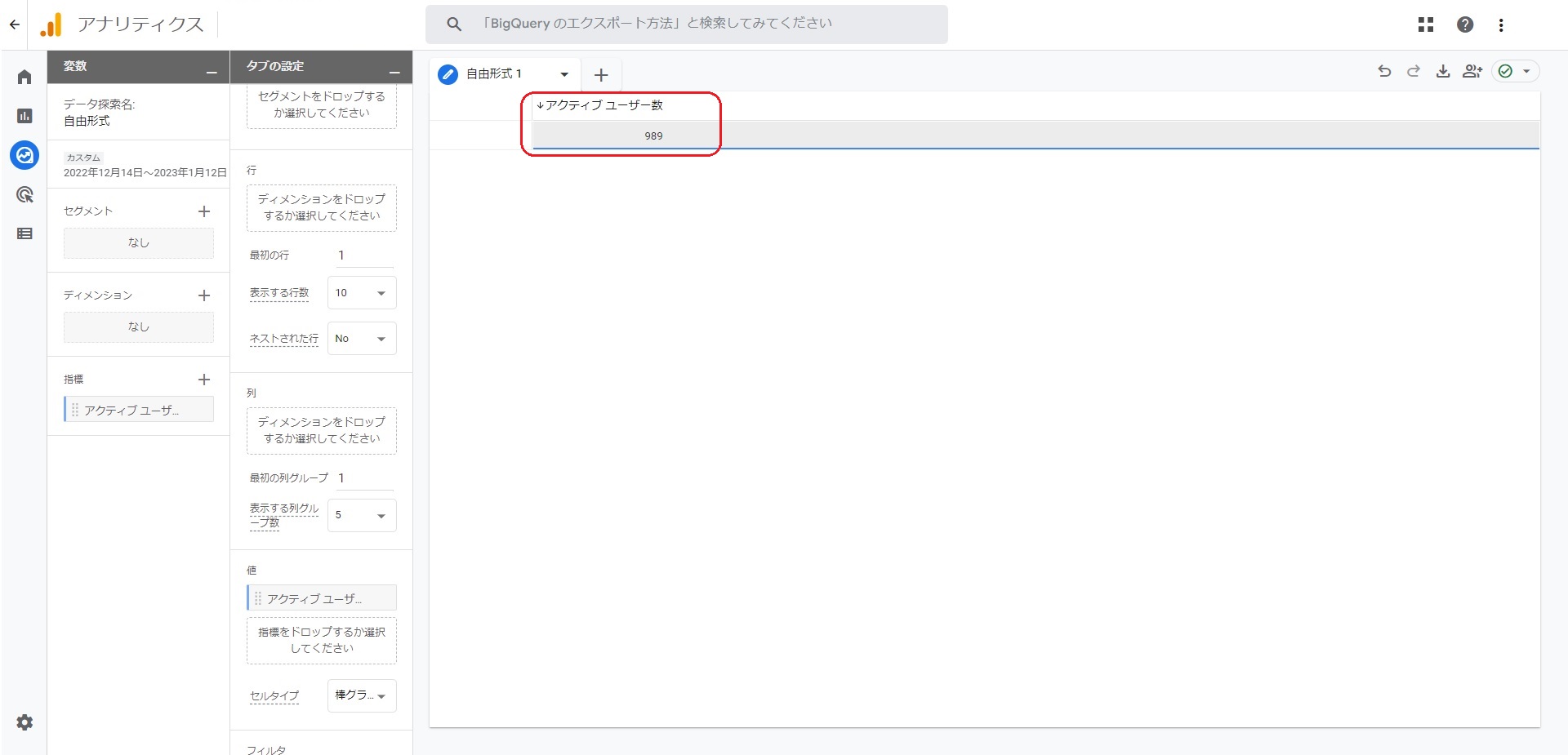The image size is (1568, 755).
Task: Click the セグメント なし placeholder
Action: coord(139,242)
